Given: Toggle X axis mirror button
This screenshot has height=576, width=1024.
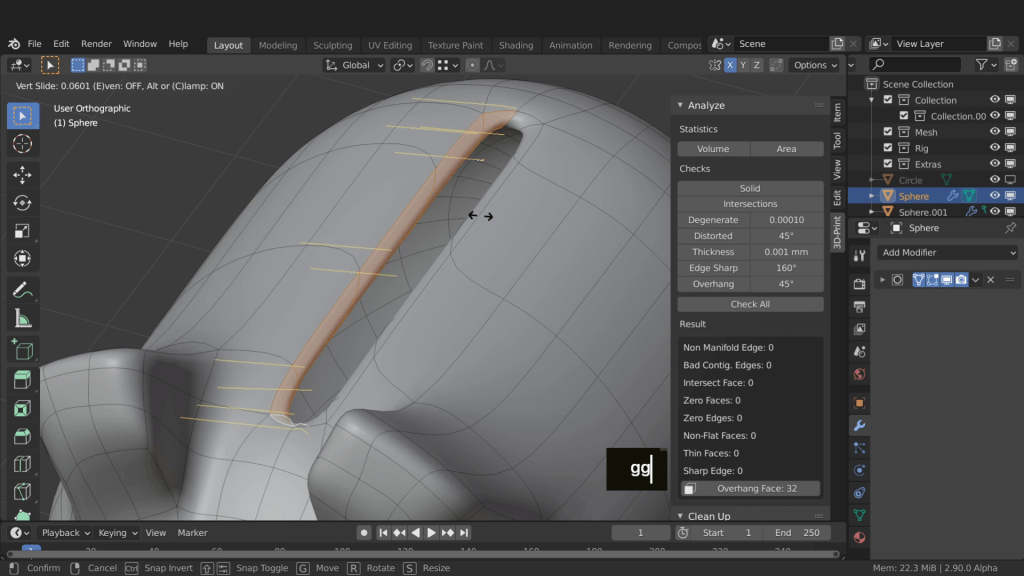Looking at the screenshot, I should coord(730,65).
